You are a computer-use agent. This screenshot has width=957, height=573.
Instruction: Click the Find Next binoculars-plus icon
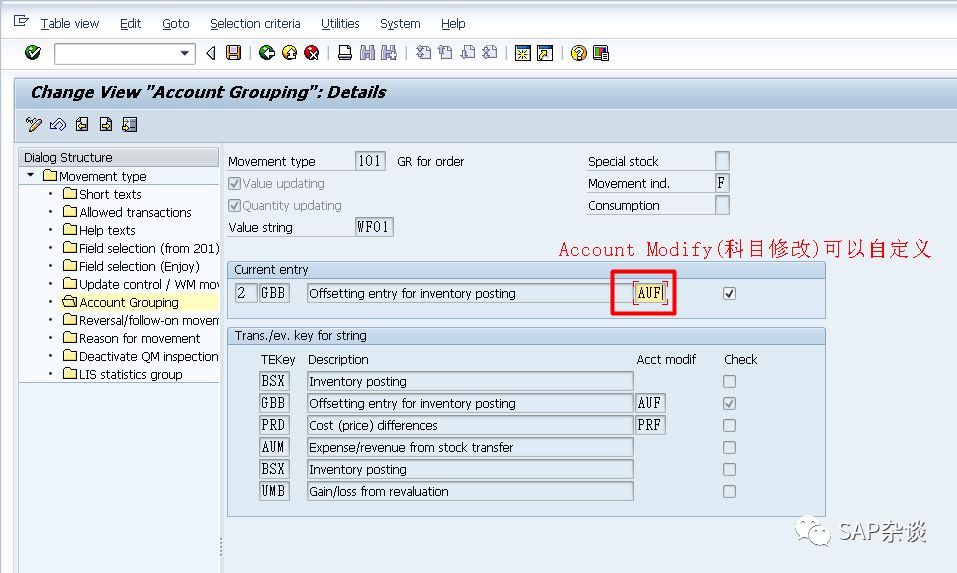click(389, 53)
